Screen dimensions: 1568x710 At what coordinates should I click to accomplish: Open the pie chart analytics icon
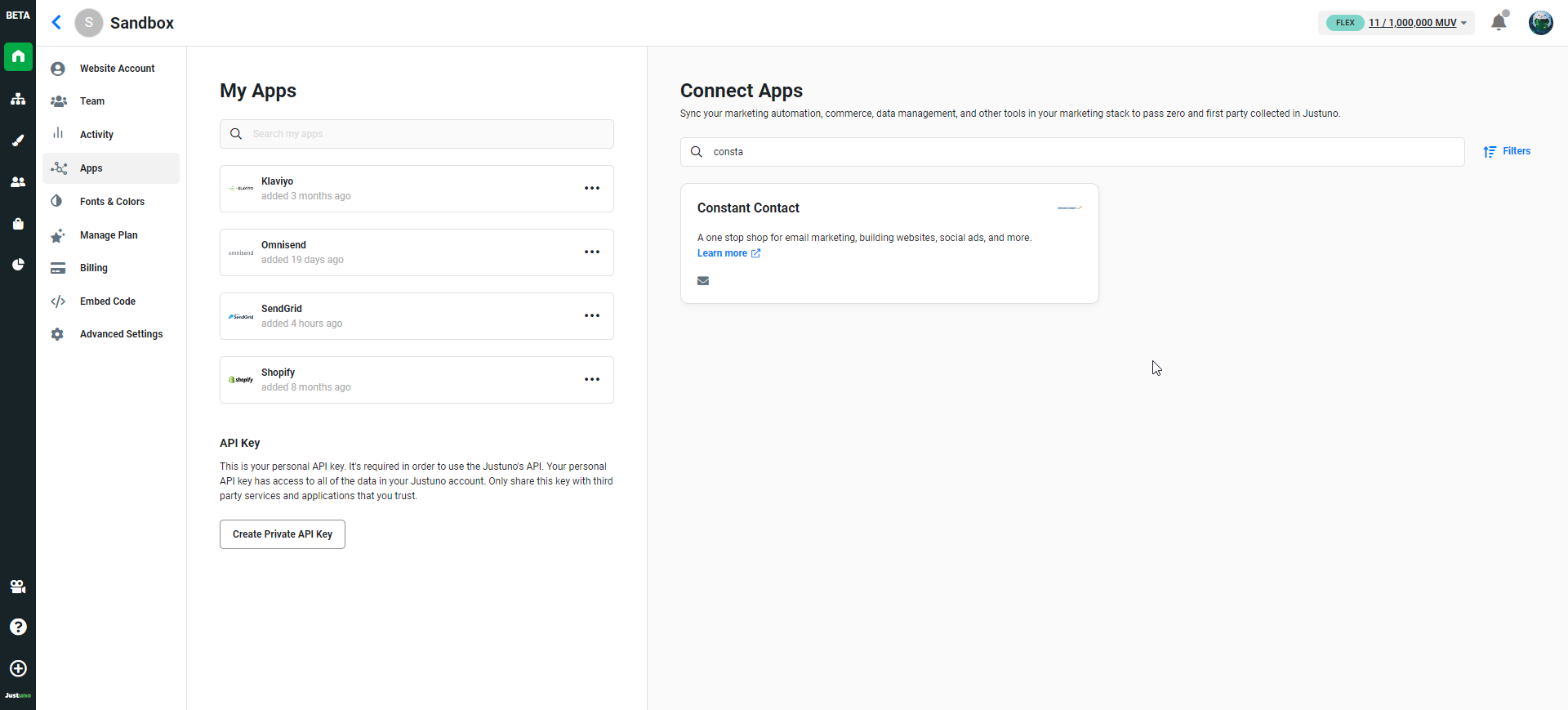point(18,265)
